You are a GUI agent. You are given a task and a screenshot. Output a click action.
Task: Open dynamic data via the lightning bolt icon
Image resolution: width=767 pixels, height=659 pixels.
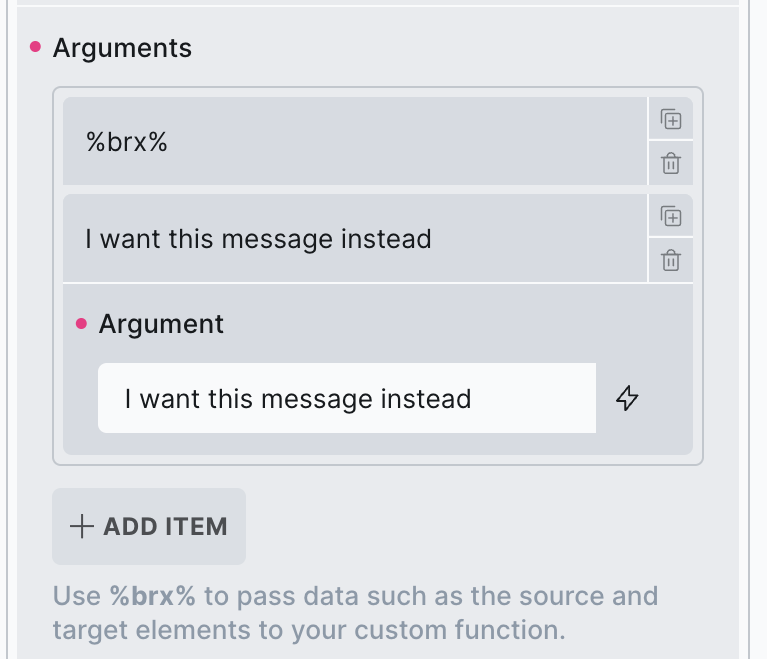click(627, 398)
